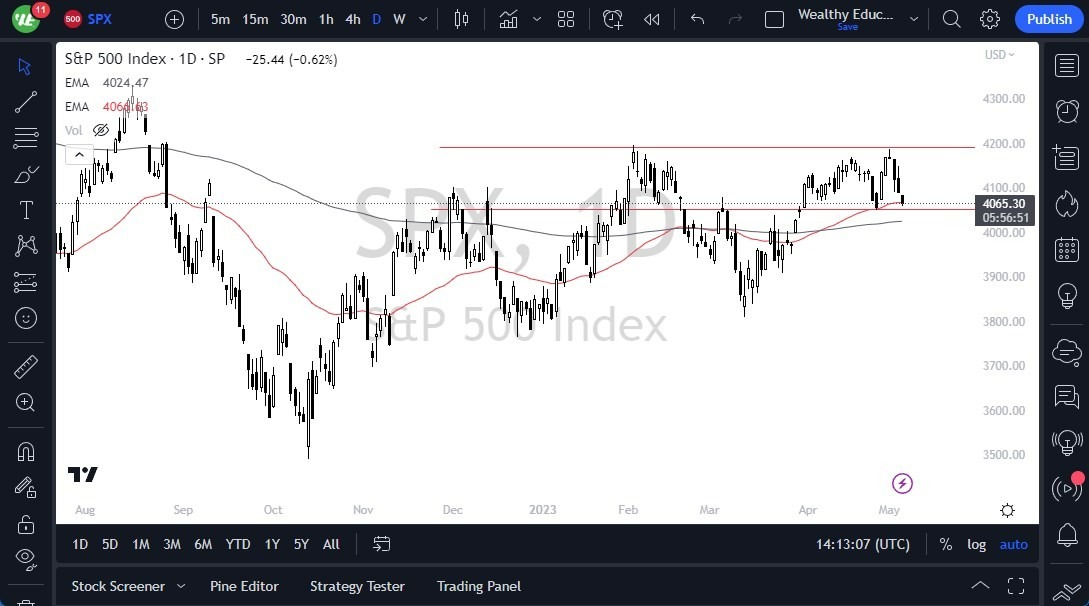
Task: Switch price axis to percent mode
Action: 945,544
